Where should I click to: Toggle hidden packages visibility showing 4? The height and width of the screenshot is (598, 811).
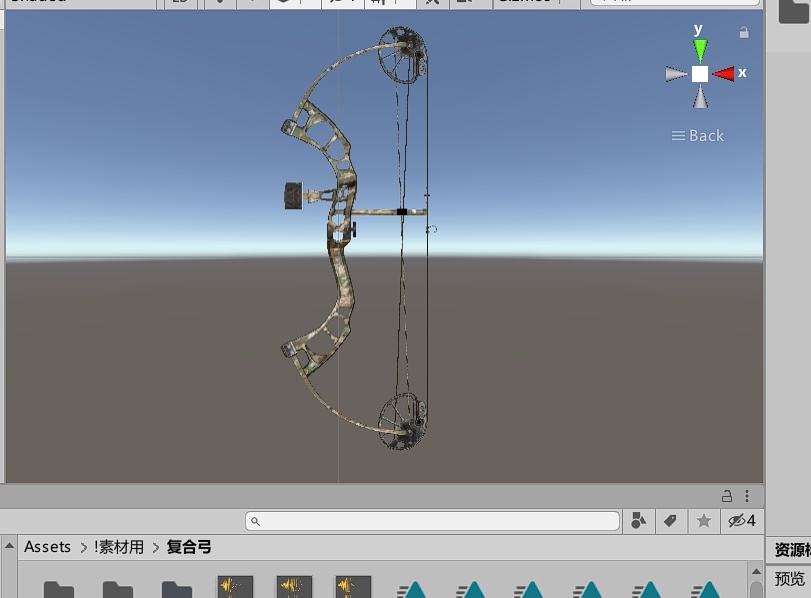(x=742, y=520)
